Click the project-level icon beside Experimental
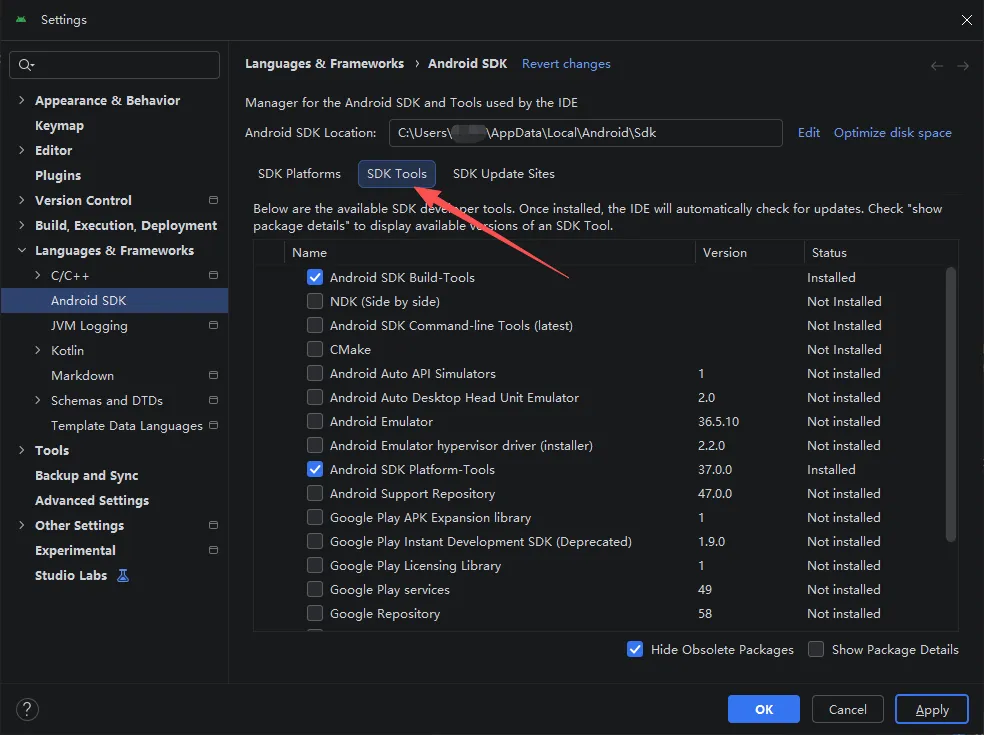 point(213,551)
